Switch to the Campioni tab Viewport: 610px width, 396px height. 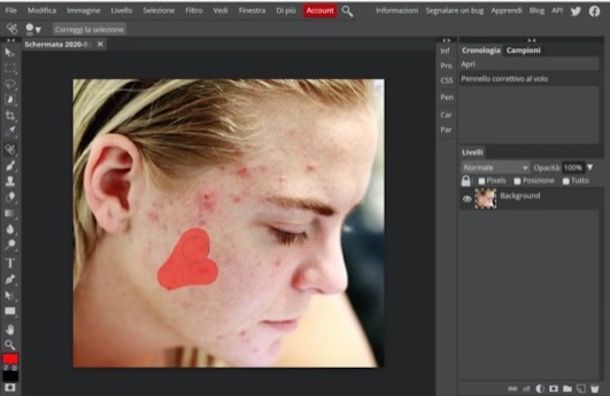[x=523, y=50]
